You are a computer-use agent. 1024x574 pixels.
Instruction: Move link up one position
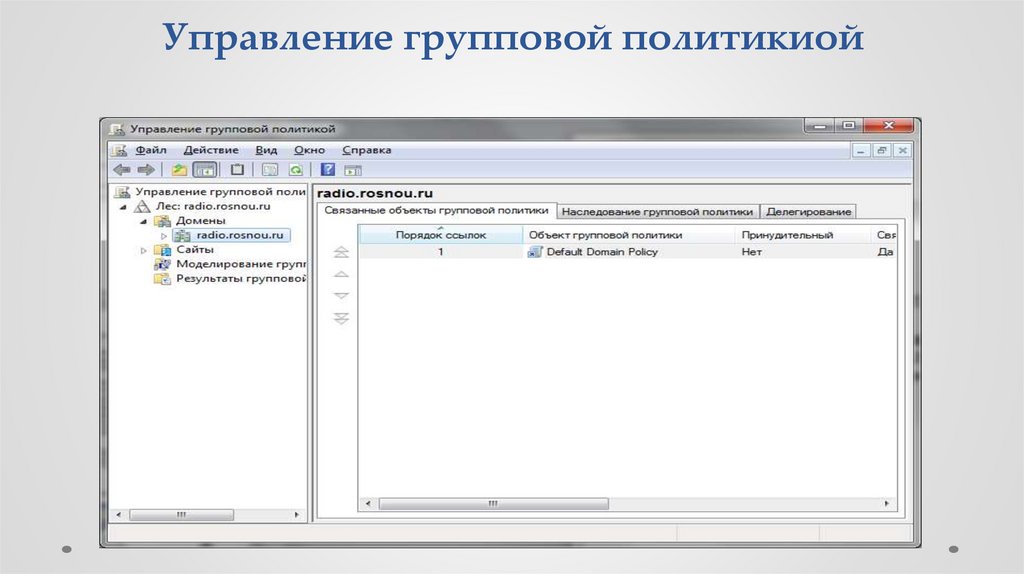(341, 274)
